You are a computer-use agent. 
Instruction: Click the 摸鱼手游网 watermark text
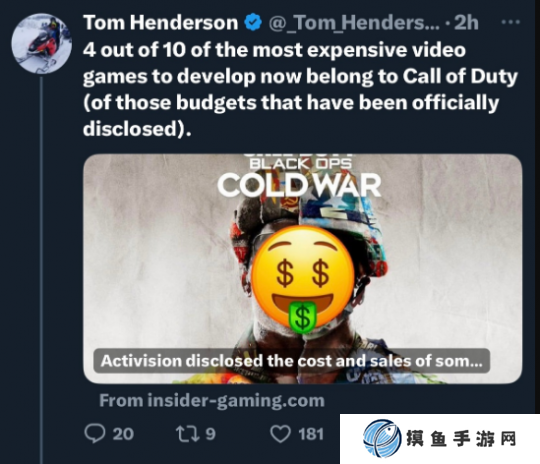[461, 439]
